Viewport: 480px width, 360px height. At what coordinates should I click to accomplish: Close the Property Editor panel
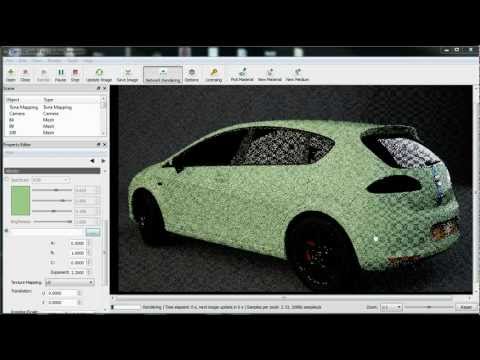(x=105, y=145)
